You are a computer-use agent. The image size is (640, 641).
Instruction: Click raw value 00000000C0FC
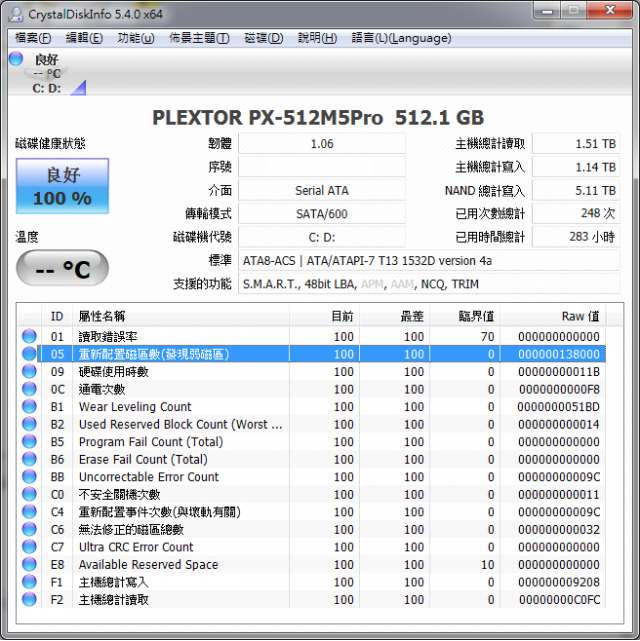click(559, 600)
